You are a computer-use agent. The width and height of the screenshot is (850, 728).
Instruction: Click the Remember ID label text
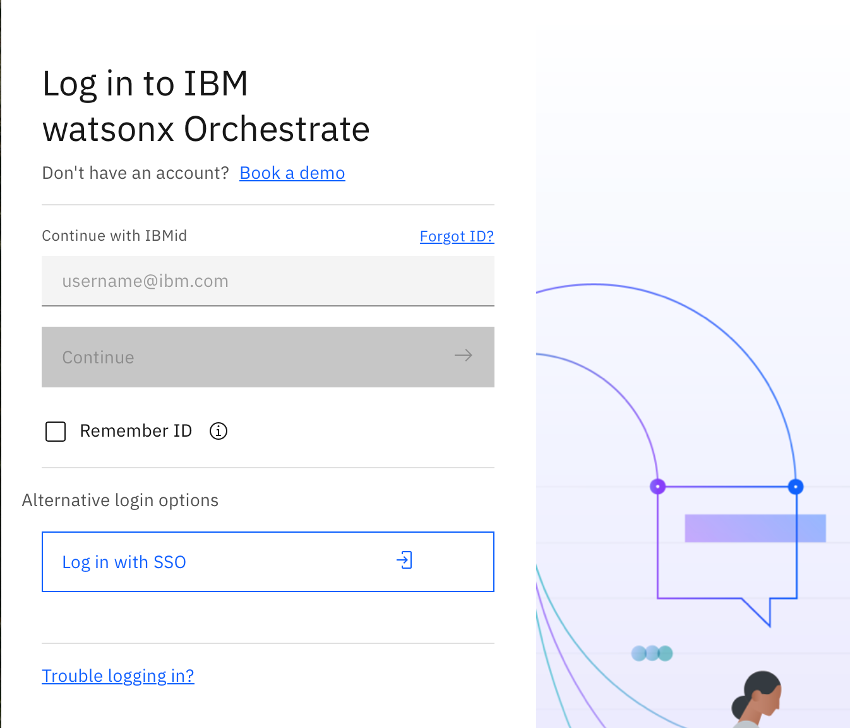[x=135, y=431]
